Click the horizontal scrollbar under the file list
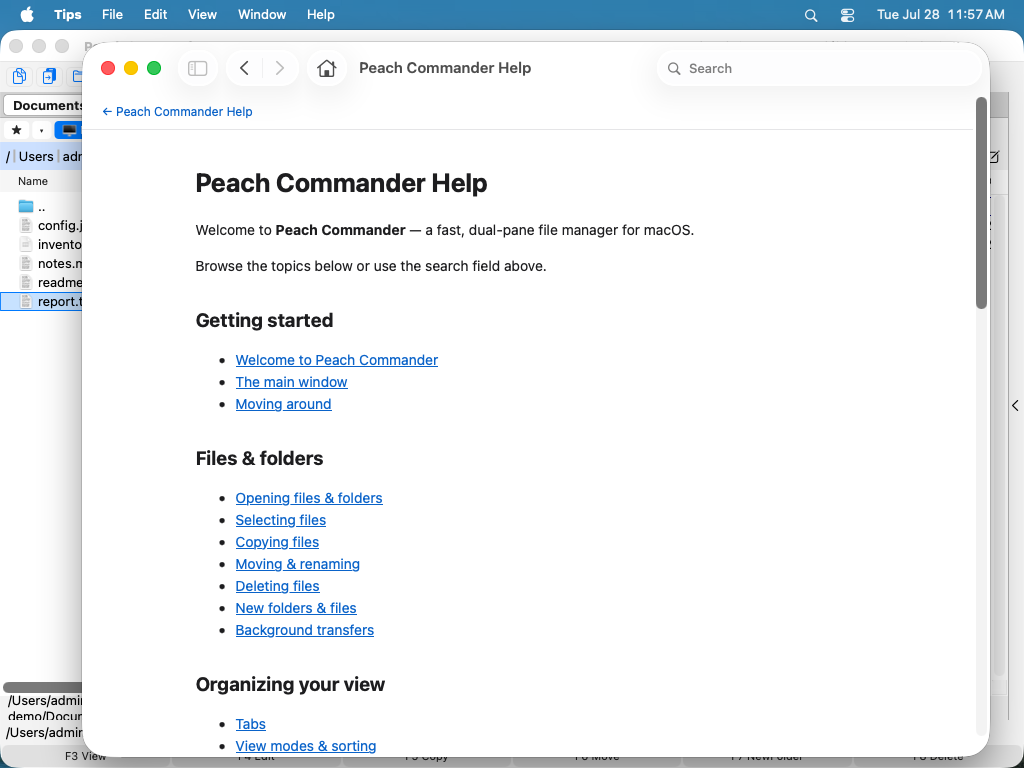 click(x=42, y=687)
